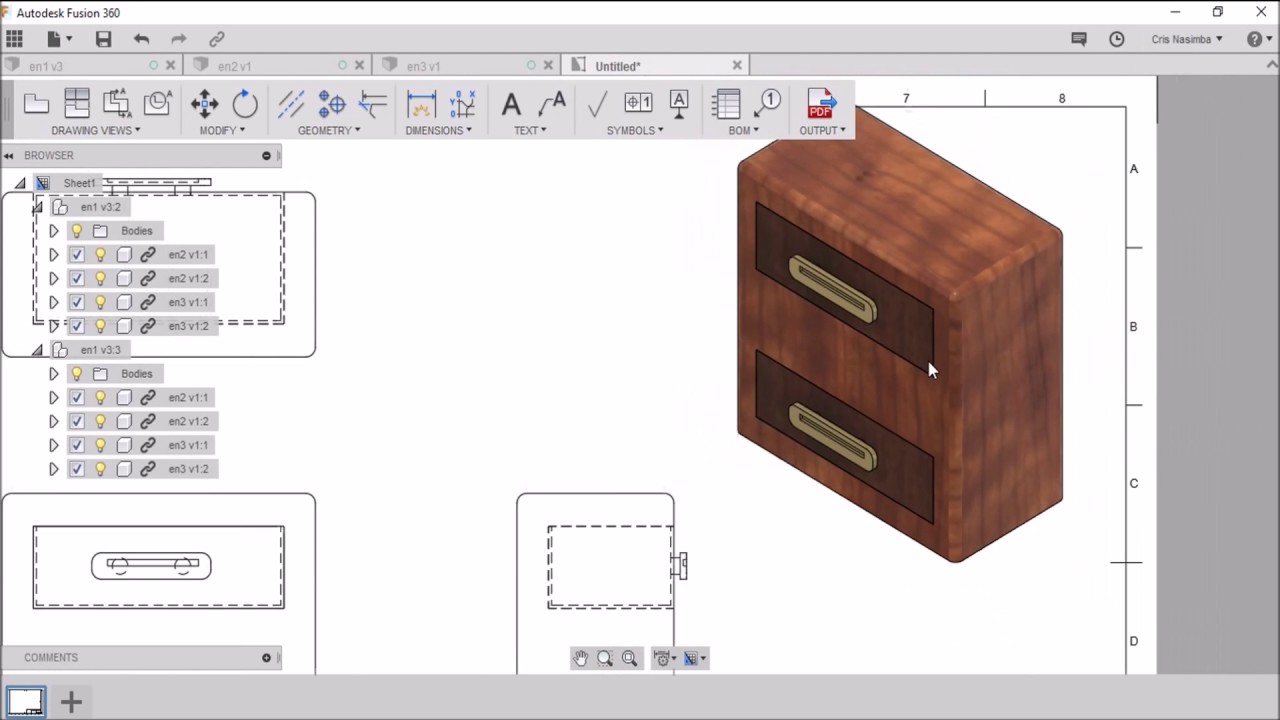Activate the Pan hand tool
Screen dimensions: 1280x720
[581, 658]
